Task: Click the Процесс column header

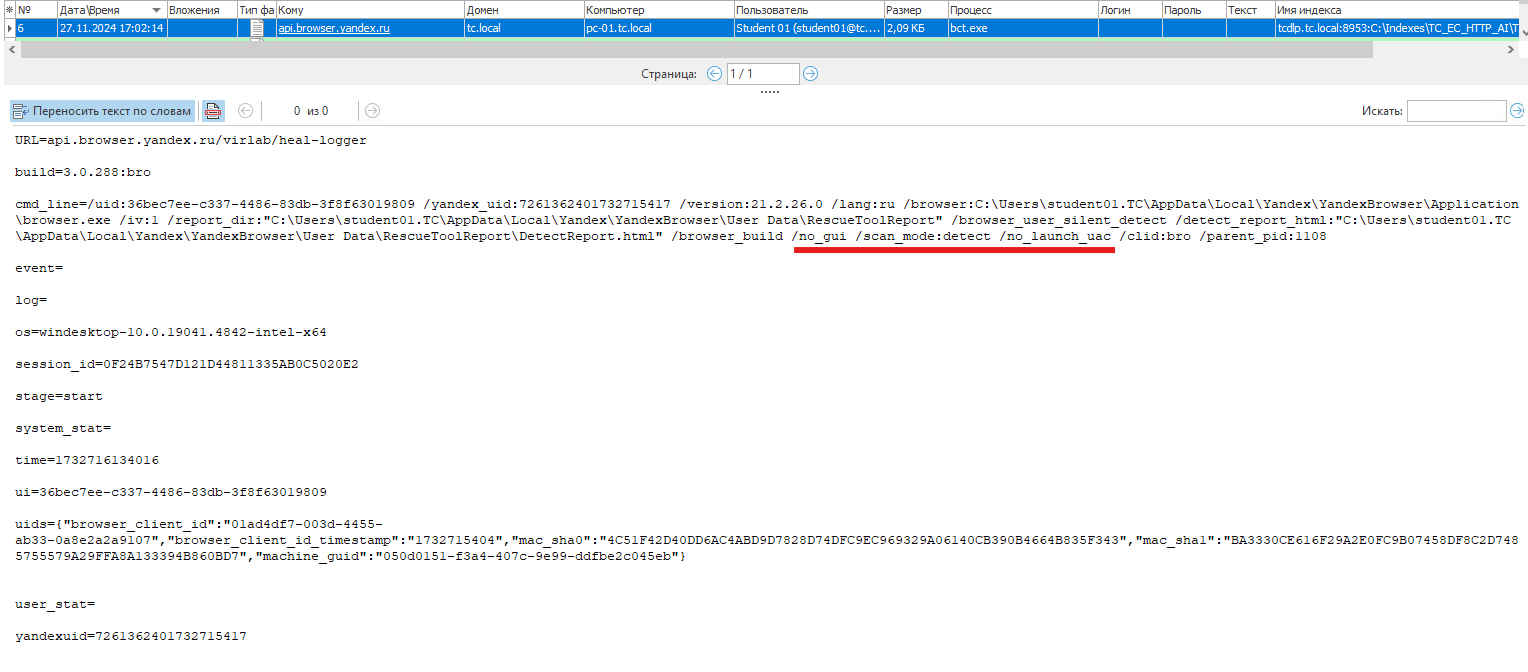Action: 1022,9
